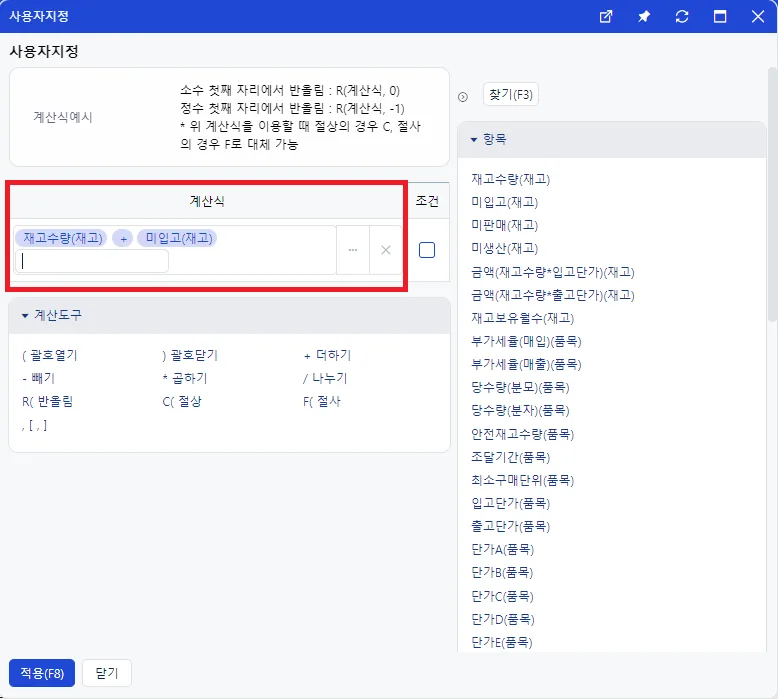Select 미판매(재고) from the item list
Image resolution: width=778 pixels, height=699 pixels.
pyautogui.click(x=505, y=225)
